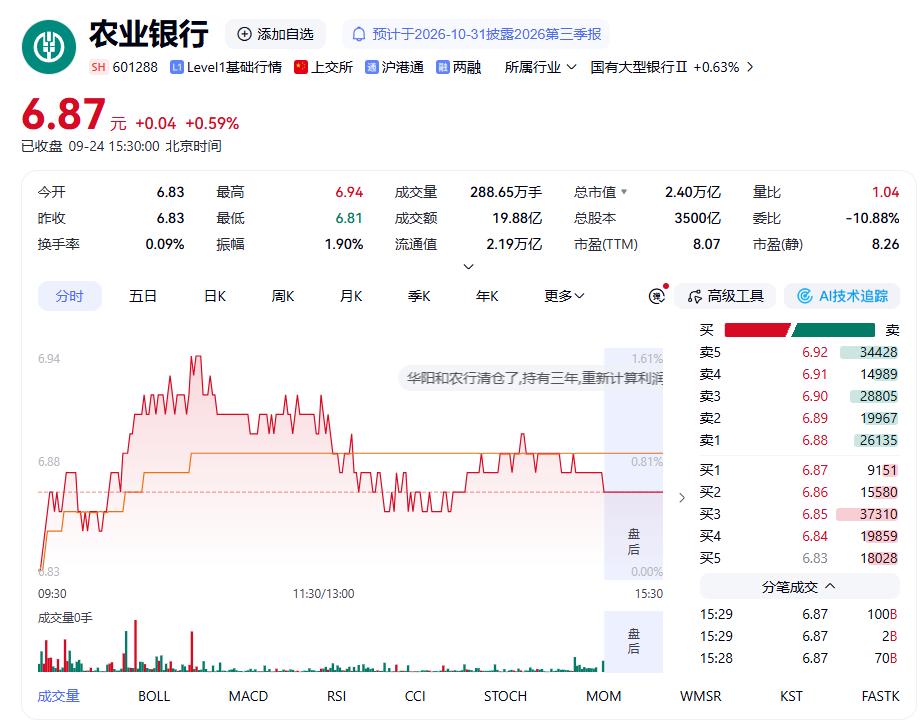Click the arrow after +0.63% industry change
This screenshot has width=920, height=723.
coord(750,67)
